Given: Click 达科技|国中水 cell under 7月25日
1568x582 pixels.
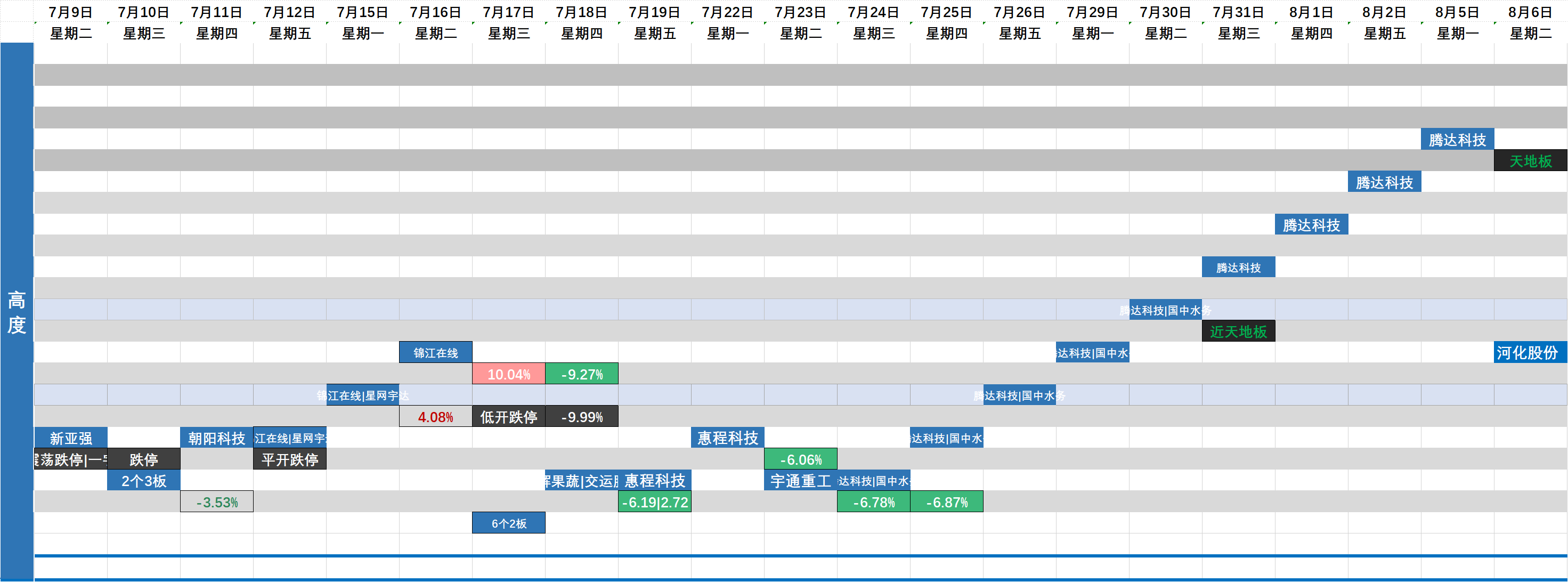Looking at the screenshot, I should pos(947,438).
